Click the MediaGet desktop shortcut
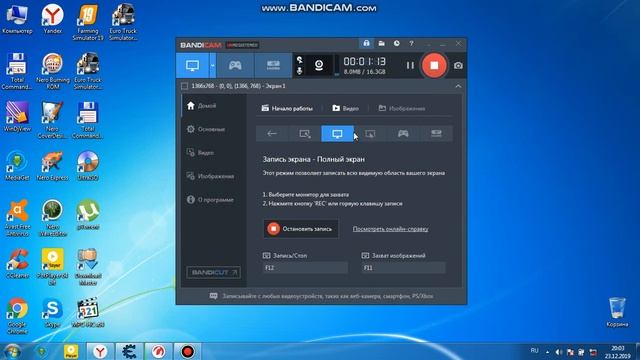This screenshot has height=360, width=640. pyautogui.click(x=17, y=166)
